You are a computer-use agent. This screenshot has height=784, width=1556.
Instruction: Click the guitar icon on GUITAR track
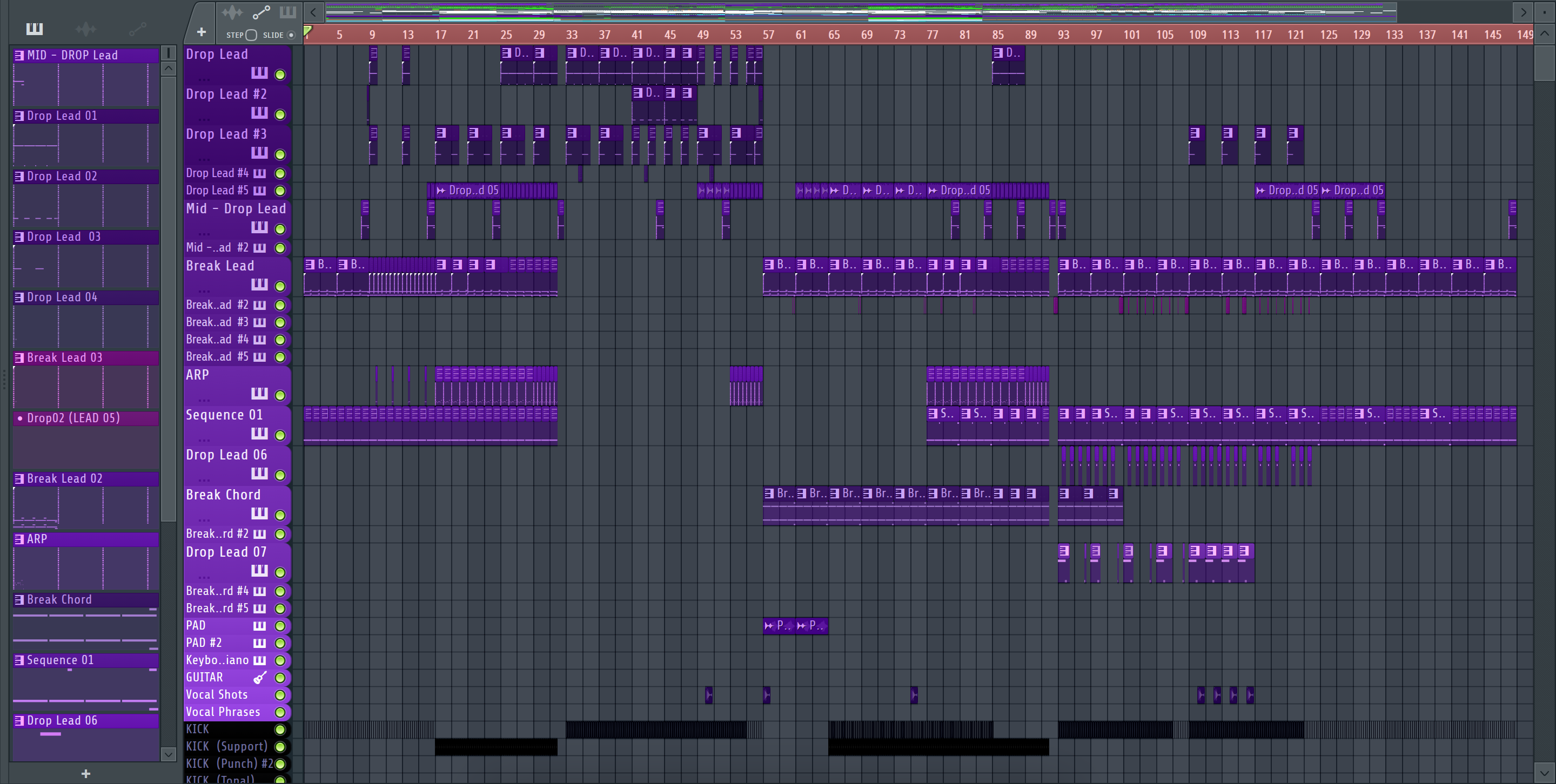coord(260,677)
